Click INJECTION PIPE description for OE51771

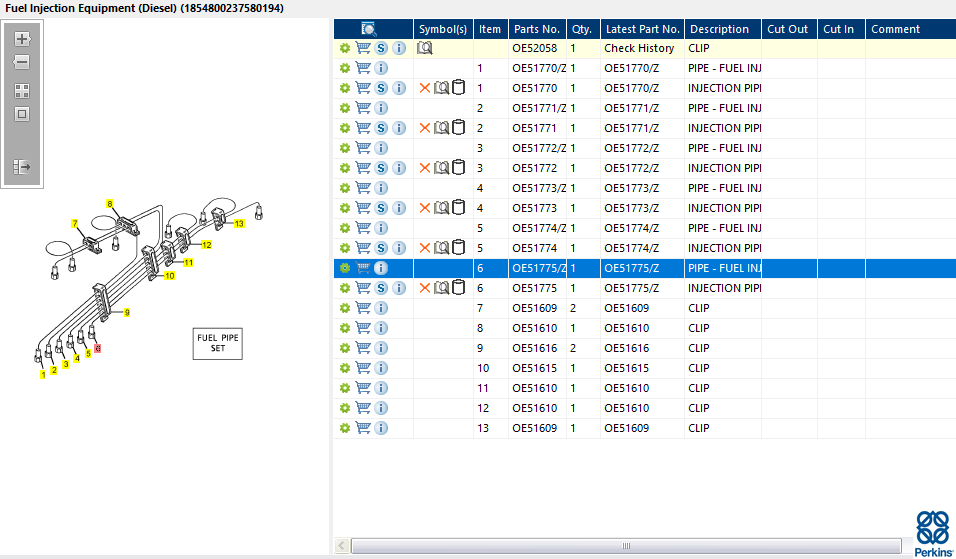[724, 128]
